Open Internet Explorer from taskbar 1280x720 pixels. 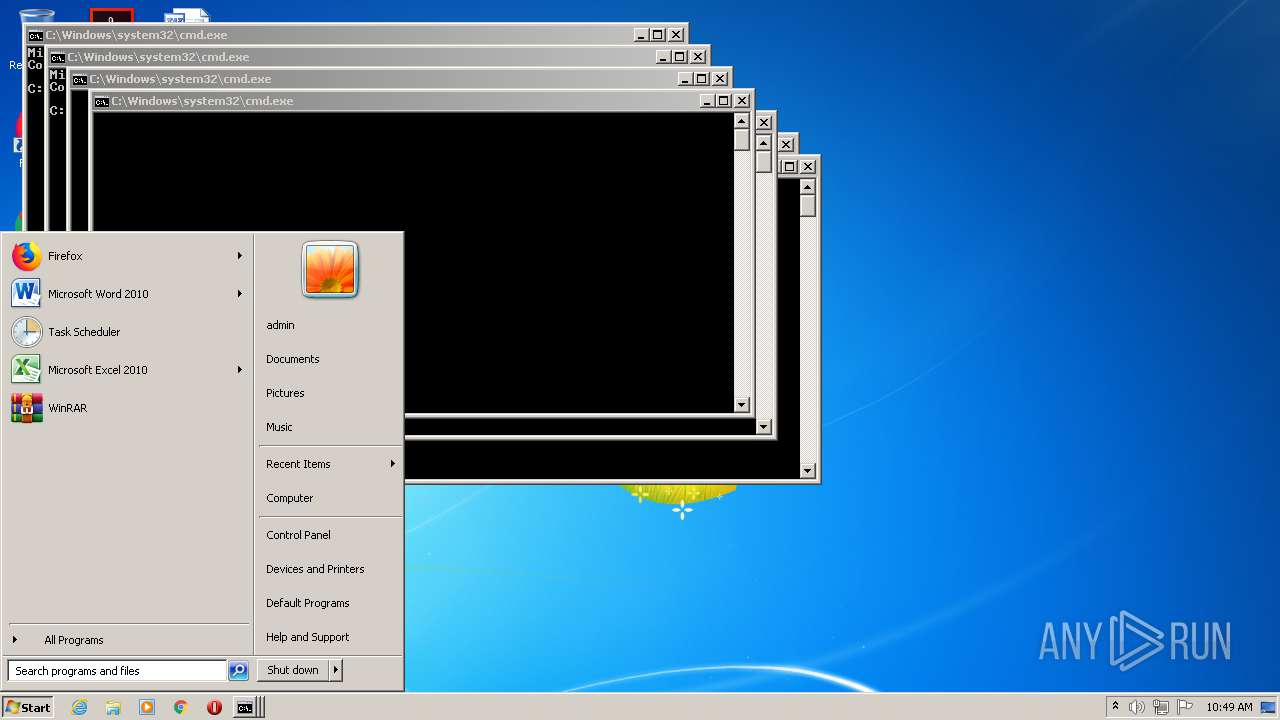pyautogui.click(x=80, y=707)
